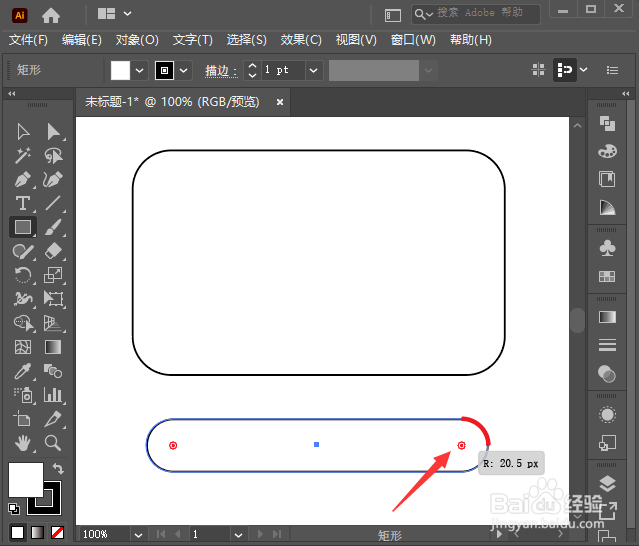639x546 pixels.
Task: Select the Eraser tool
Action: (53, 251)
